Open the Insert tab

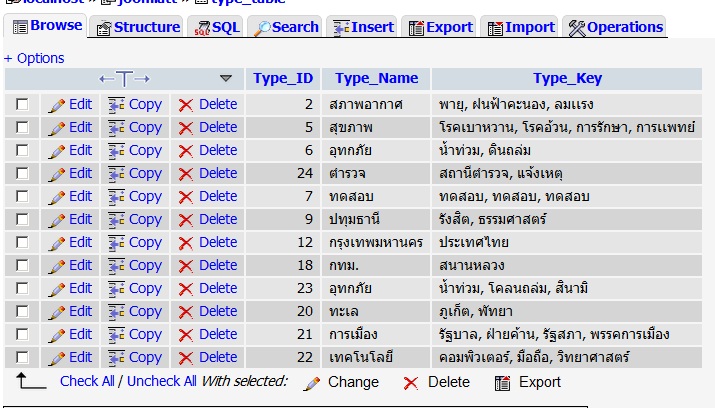363,27
